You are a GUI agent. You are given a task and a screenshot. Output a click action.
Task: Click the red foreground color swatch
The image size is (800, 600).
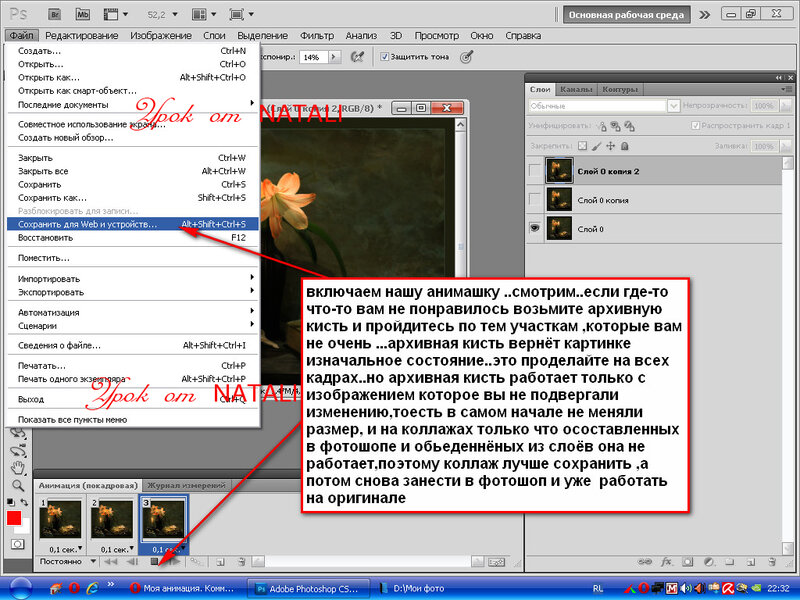[x=14, y=518]
